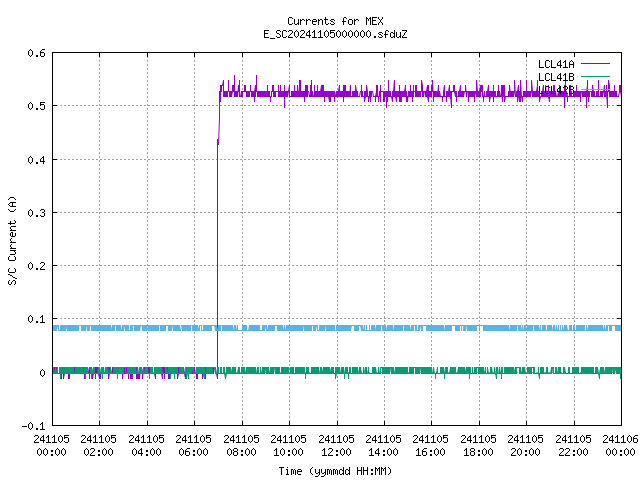The width and height of the screenshot is (640, 480).
Task: Click the 0.1 y-axis tick label
Action: [x=36, y=319]
